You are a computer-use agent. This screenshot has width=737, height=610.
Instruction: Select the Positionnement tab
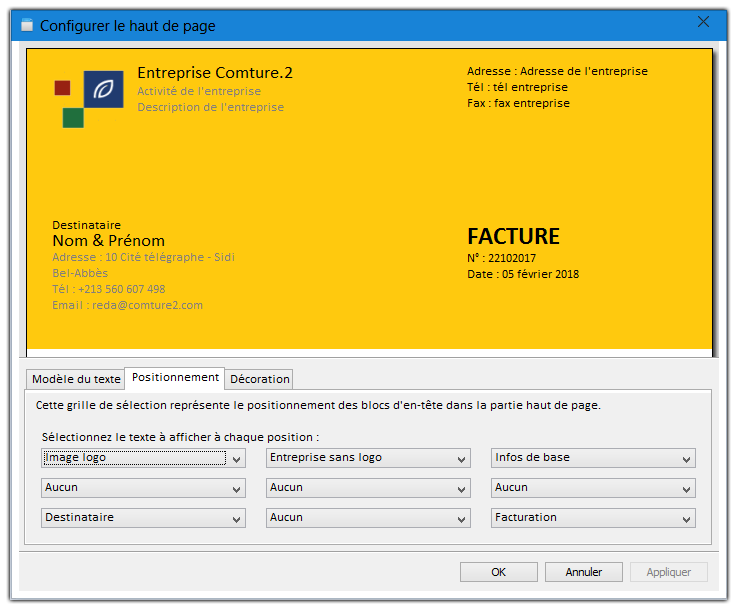coord(175,378)
